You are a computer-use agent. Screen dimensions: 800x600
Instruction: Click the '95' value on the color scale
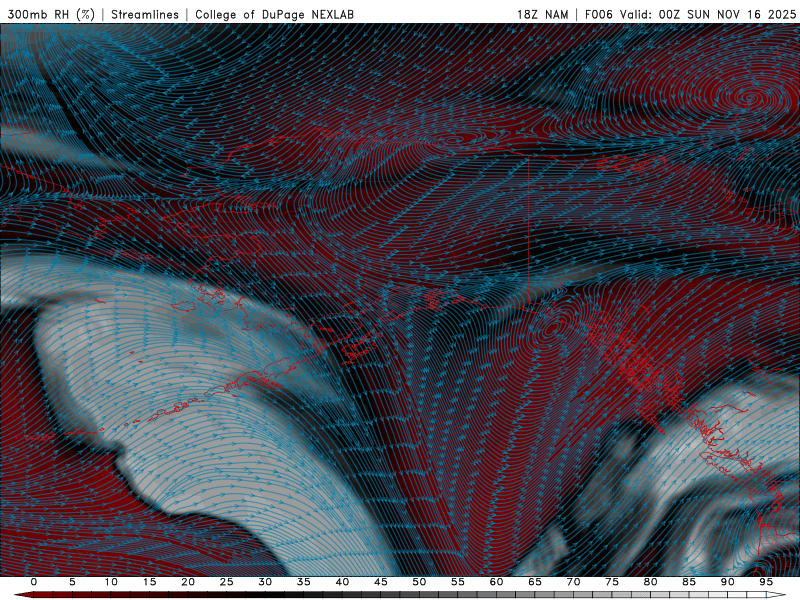tap(766, 582)
